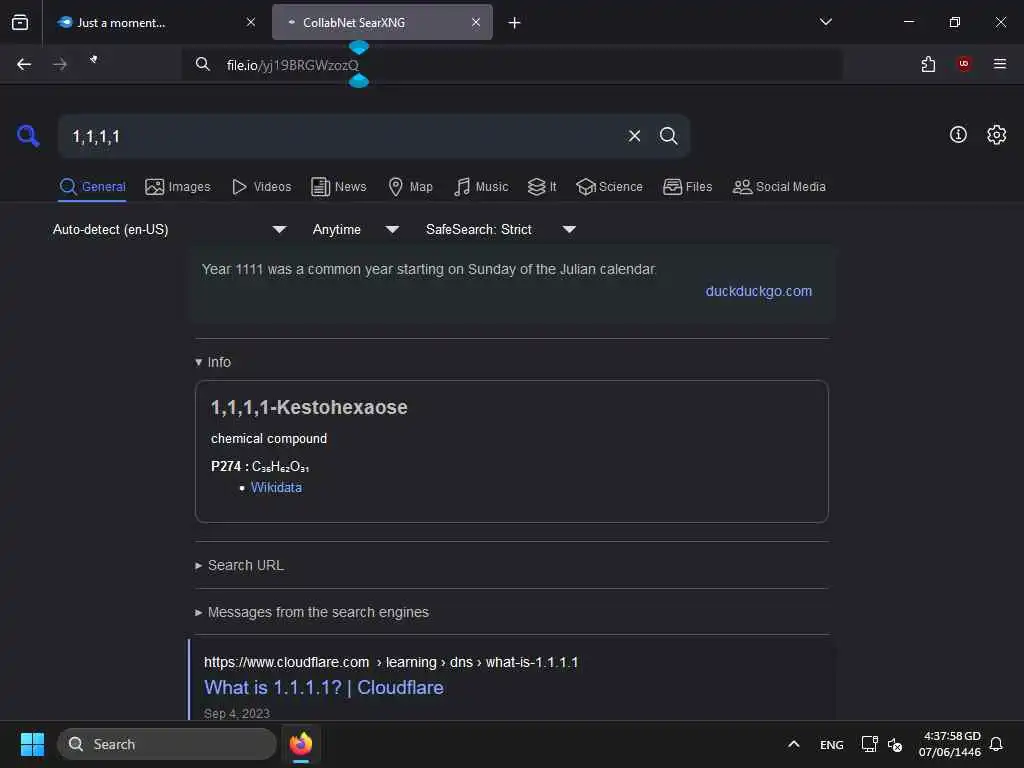Viewport: 1024px width, 768px height.
Task: Switch to the It category
Action: coord(542,187)
